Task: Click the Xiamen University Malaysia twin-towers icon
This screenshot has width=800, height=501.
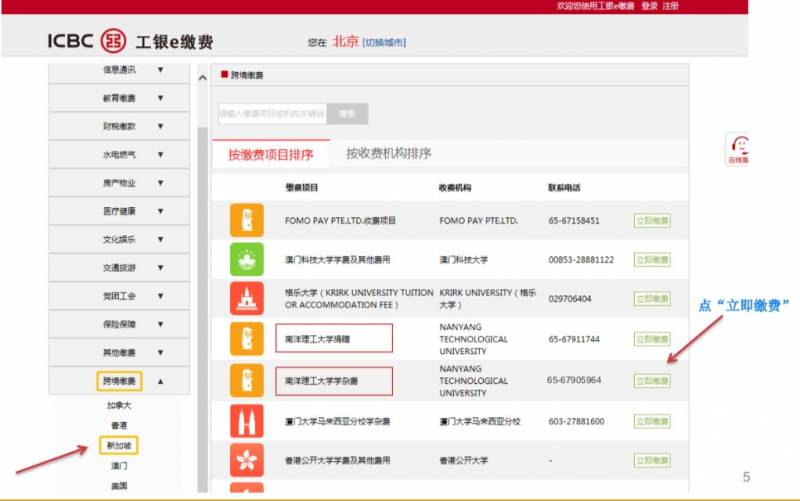Action: pos(247,421)
